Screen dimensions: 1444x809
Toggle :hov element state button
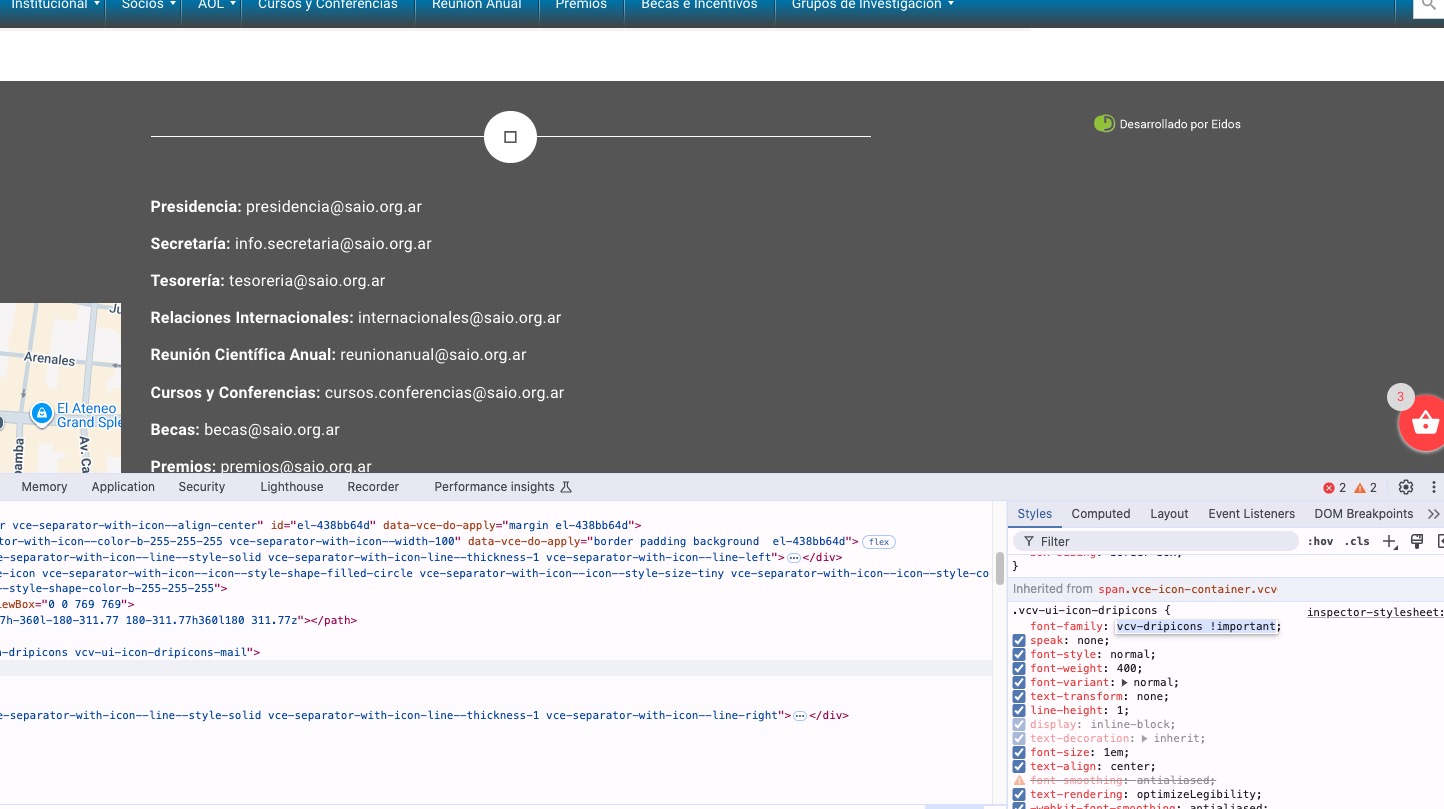tap(1320, 541)
